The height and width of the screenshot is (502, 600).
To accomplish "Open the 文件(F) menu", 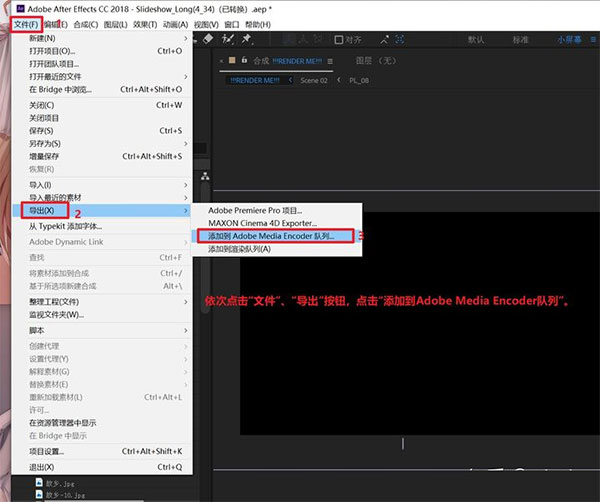I will 26,24.
